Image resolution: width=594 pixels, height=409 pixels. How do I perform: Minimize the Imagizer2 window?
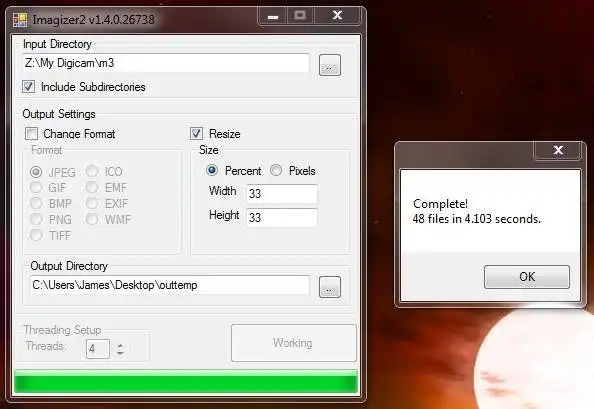(x=272, y=16)
